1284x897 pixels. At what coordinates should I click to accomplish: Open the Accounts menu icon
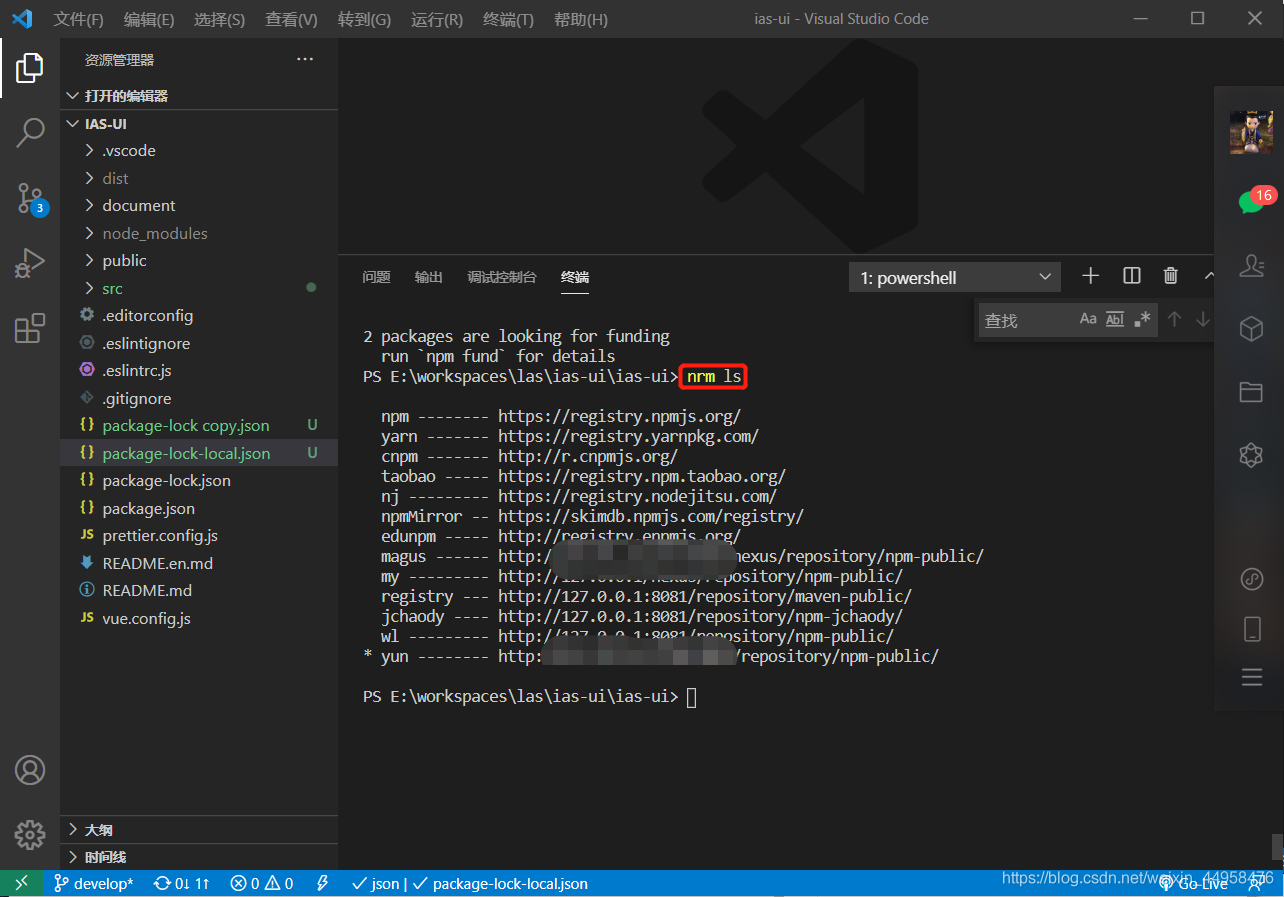click(x=30, y=770)
